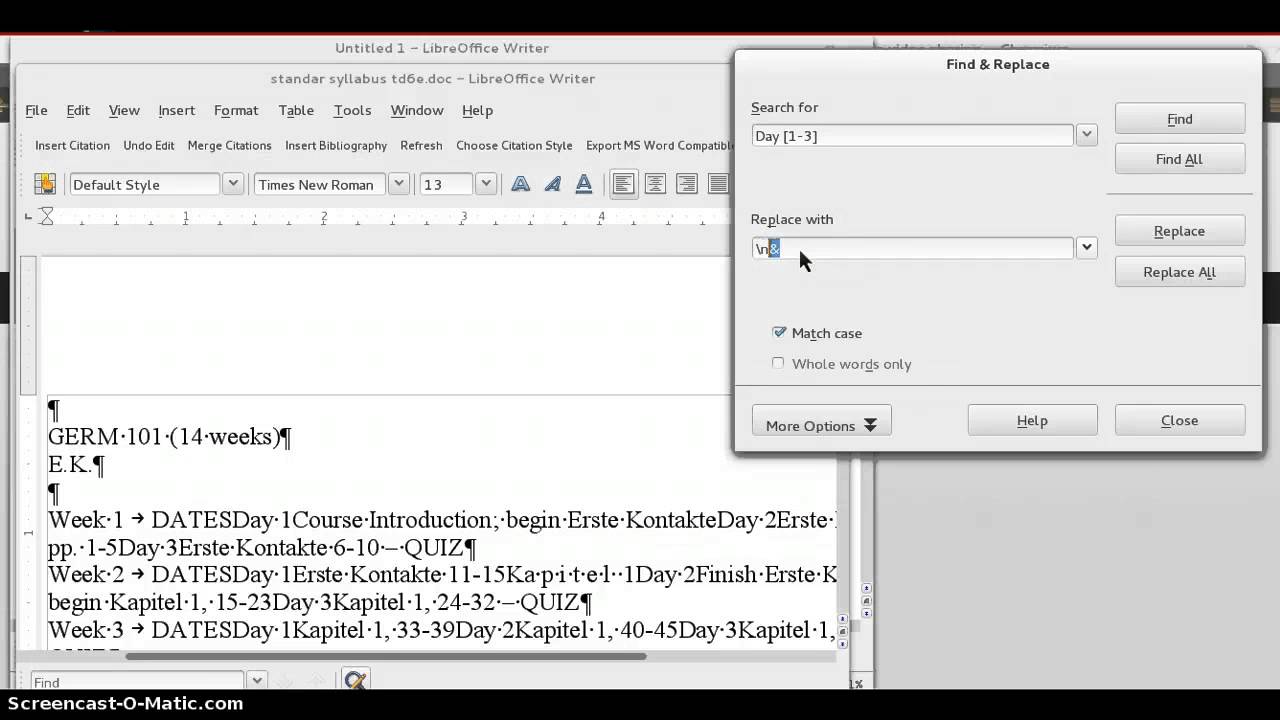Open the Search for history dropdown

pyautogui.click(x=1087, y=135)
